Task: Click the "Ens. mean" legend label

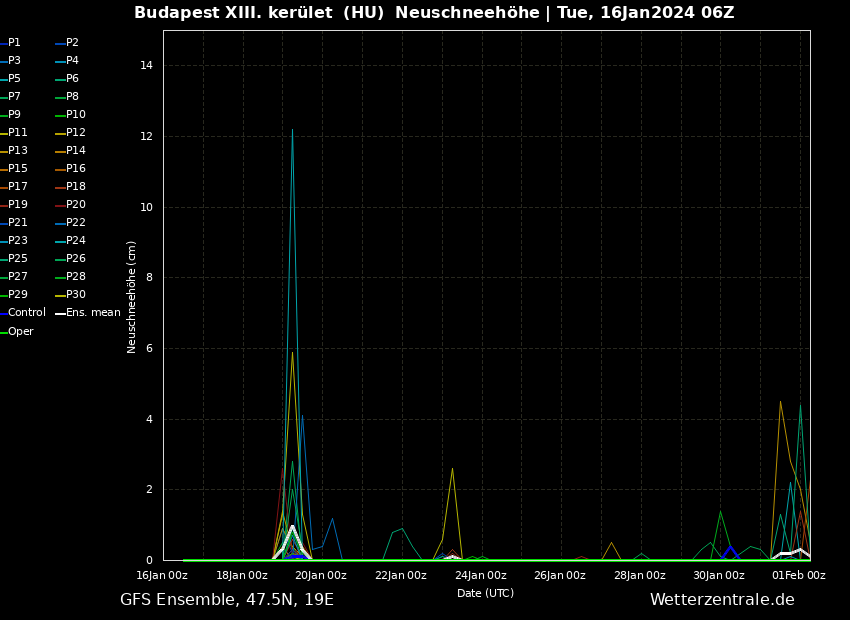Action: point(93,313)
